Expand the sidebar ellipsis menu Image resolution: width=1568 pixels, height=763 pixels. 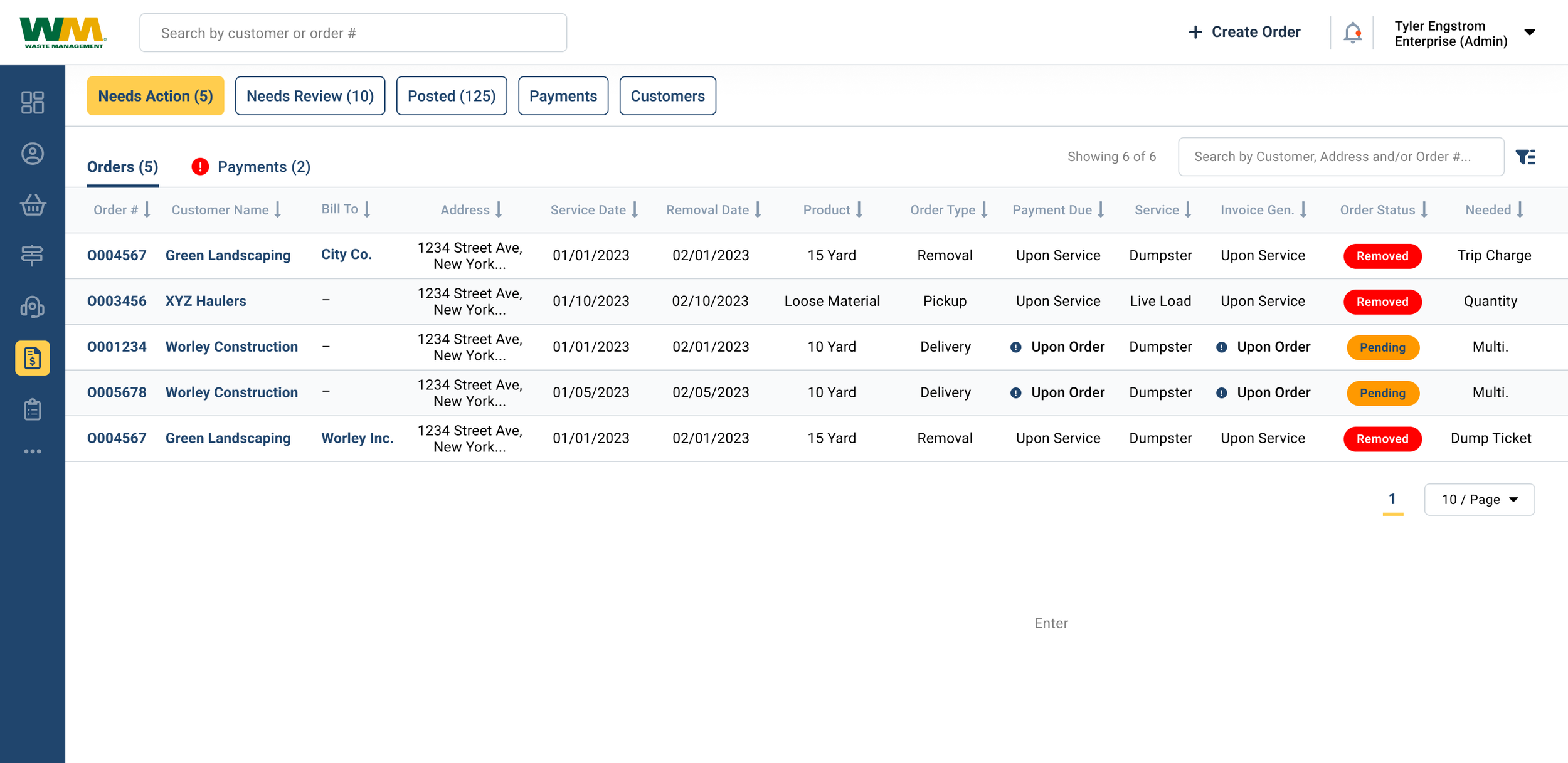pyautogui.click(x=32, y=451)
